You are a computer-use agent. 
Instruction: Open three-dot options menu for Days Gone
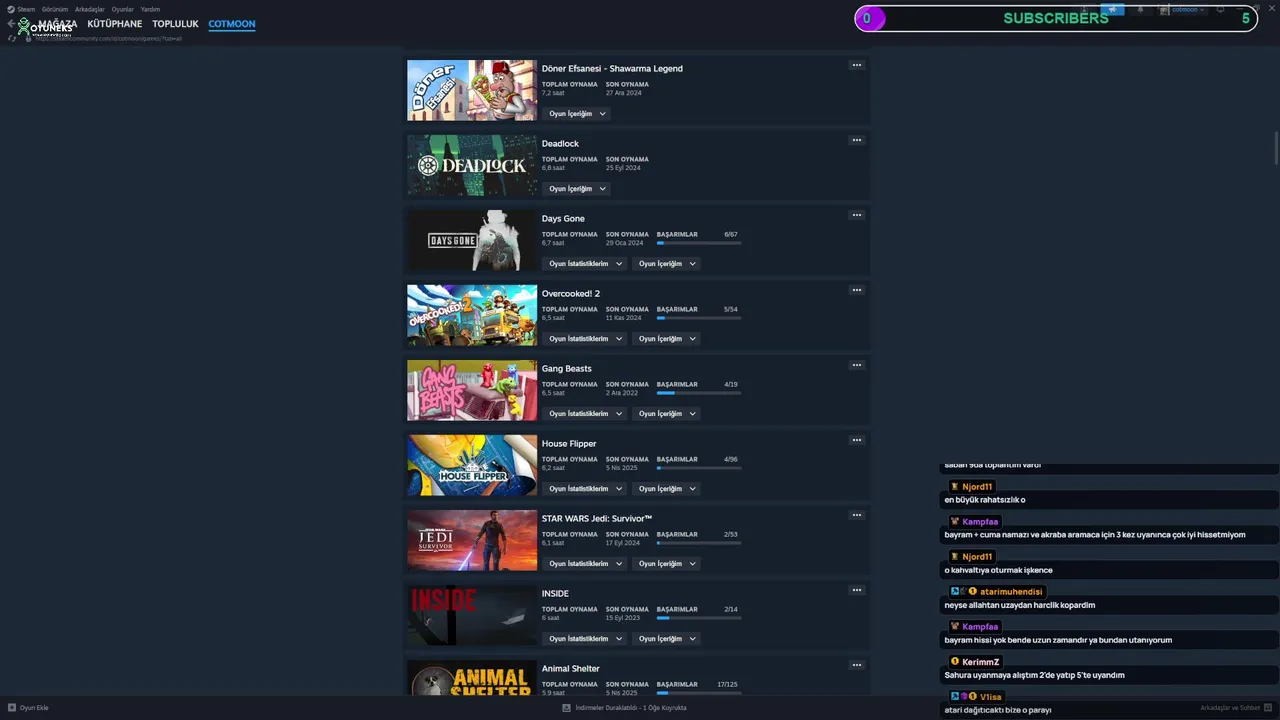click(856, 215)
